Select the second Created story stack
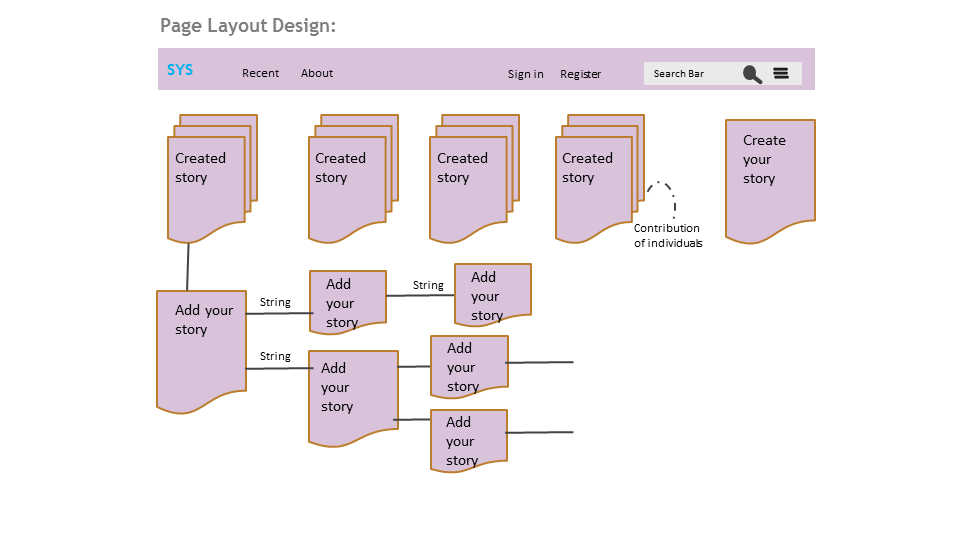Viewport: 960px width, 540px height. click(x=347, y=185)
